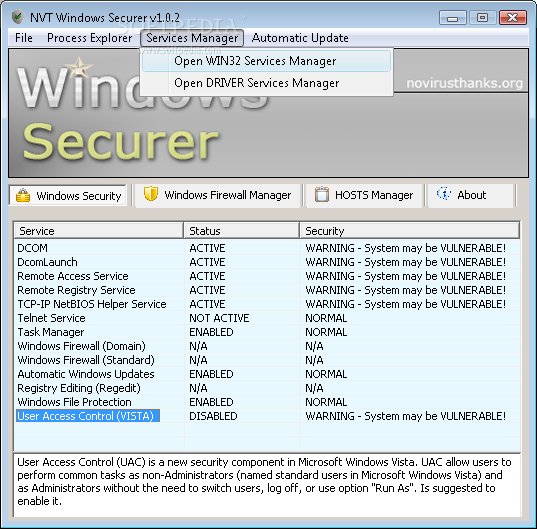
Task: Click the DISABLED status of User Access Control
Action: pos(213,416)
